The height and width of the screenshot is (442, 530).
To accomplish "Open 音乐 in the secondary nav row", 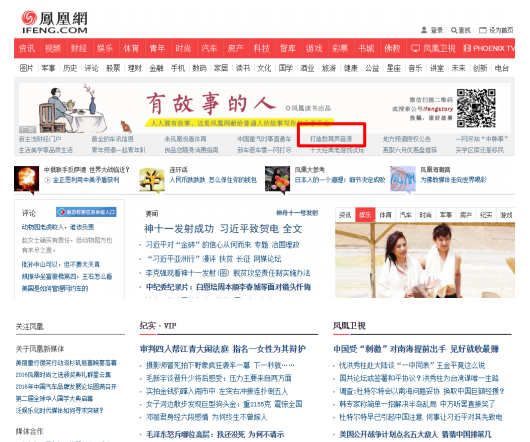I will [415, 68].
